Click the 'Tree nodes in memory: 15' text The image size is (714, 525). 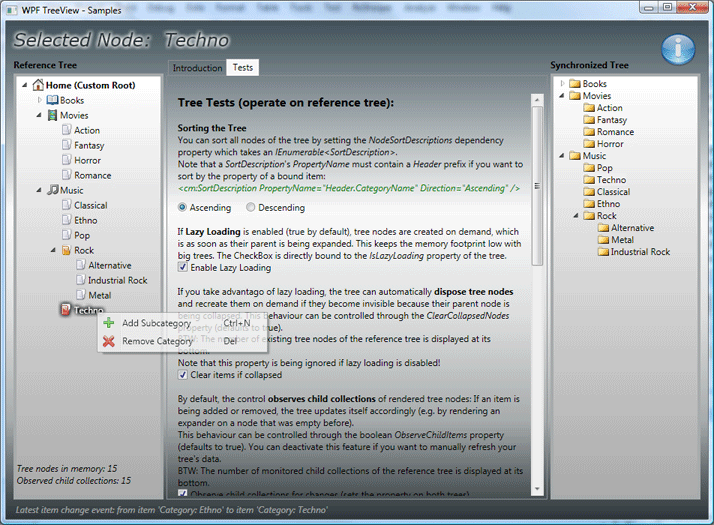point(67,468)
